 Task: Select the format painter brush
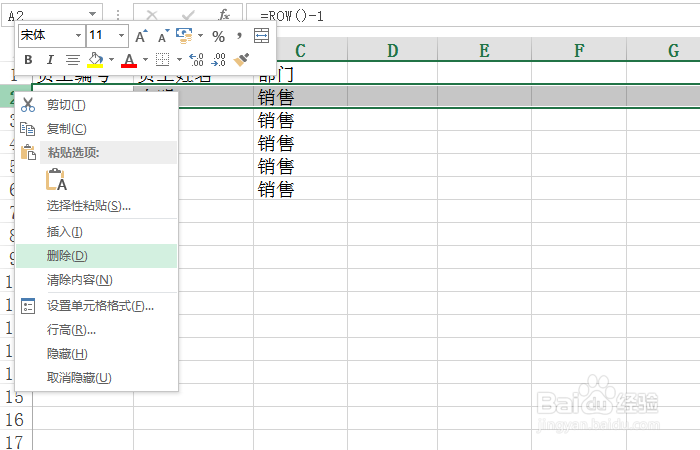click(x=242, y=59)
